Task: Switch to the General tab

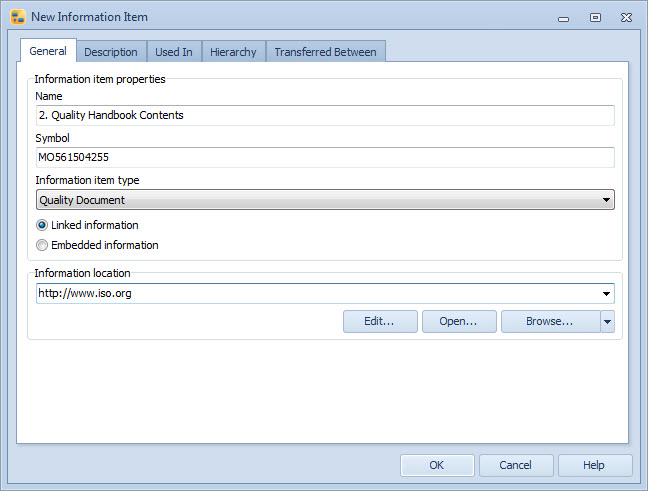Action: (x=48, y=52)
